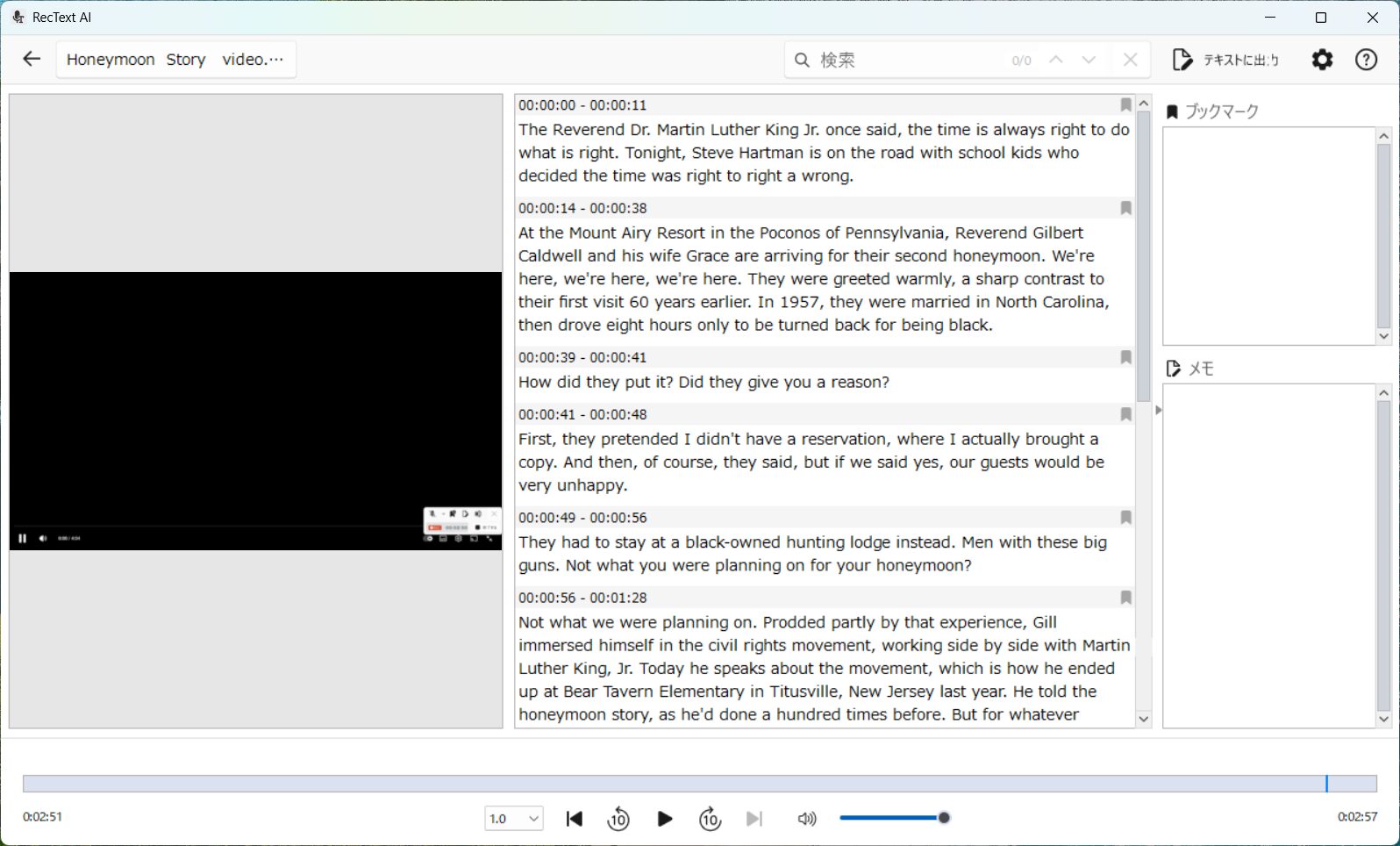Click the export to text button
The height and width of the screenshot is (846, 1400).
(x=1225, y=60)
